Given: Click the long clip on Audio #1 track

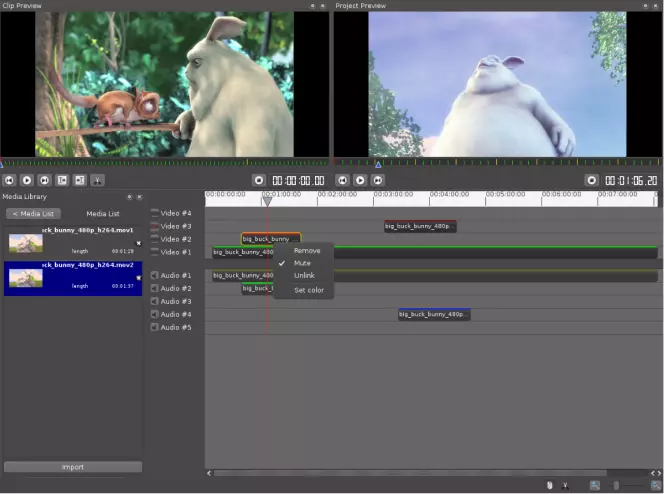Looking at the screenshot, I should (435, 276).
